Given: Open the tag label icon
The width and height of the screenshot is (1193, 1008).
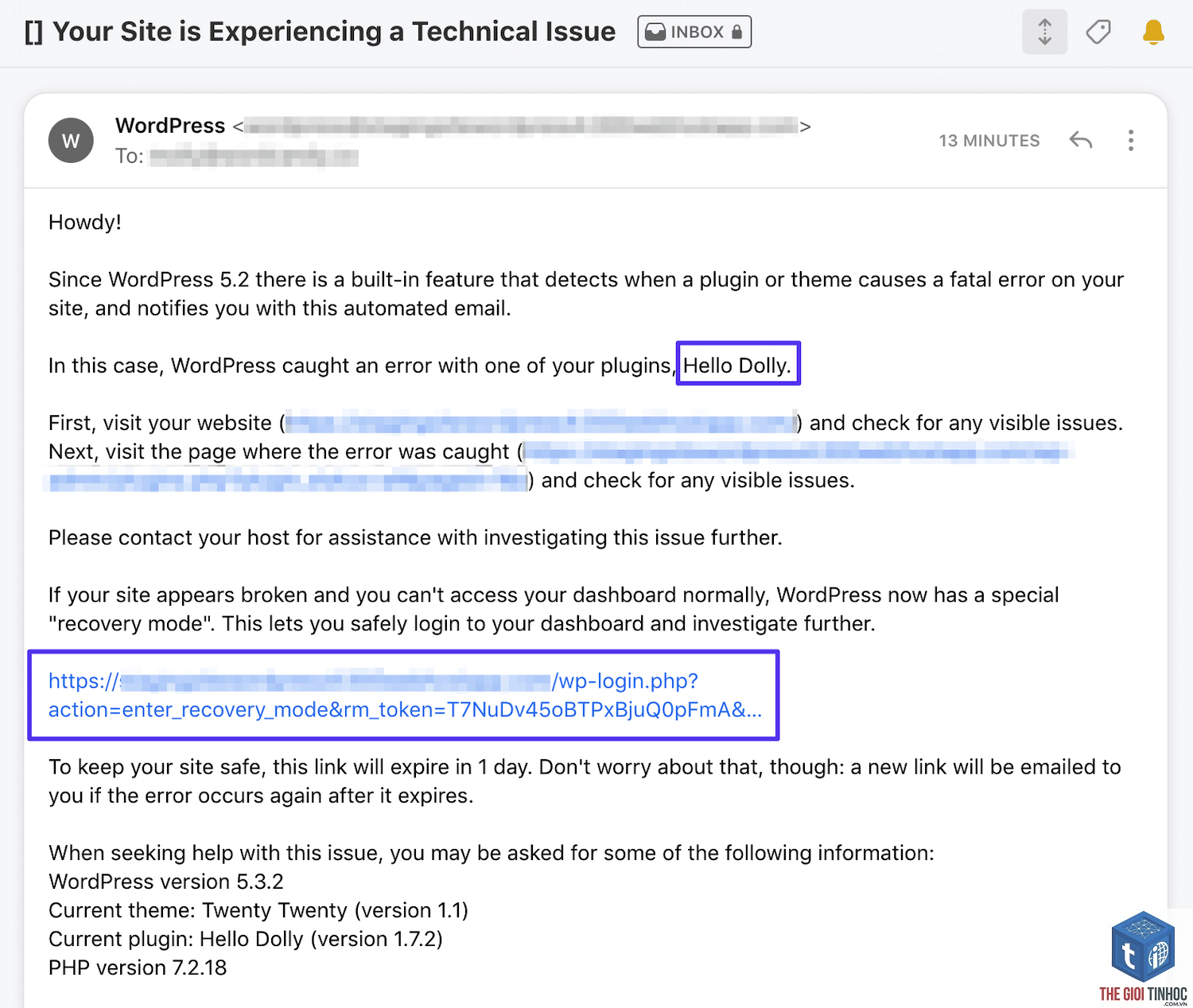Looking at the screenshot, I should coord(1098,32).
